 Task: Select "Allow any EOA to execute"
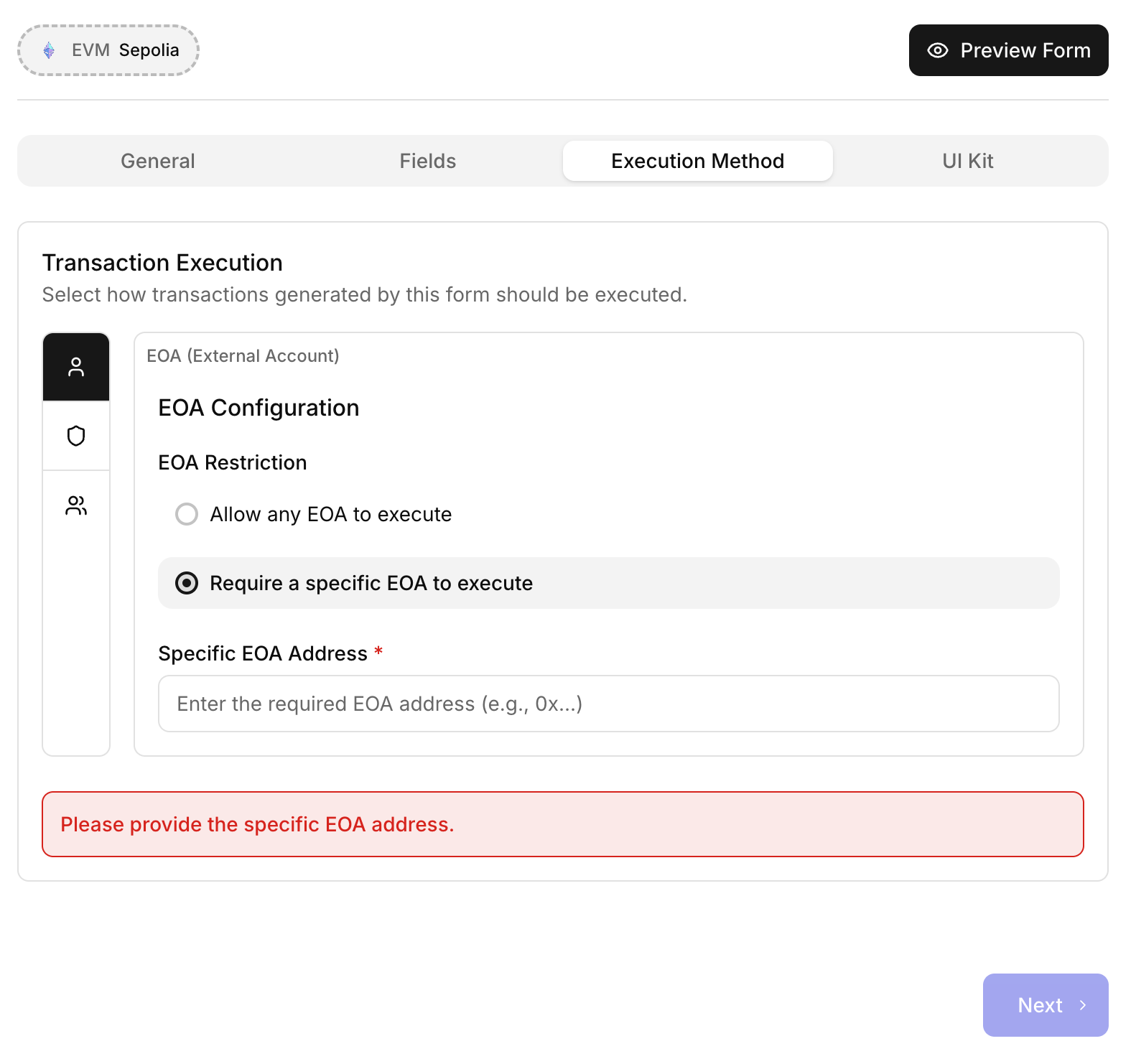(x=186, y=514)
